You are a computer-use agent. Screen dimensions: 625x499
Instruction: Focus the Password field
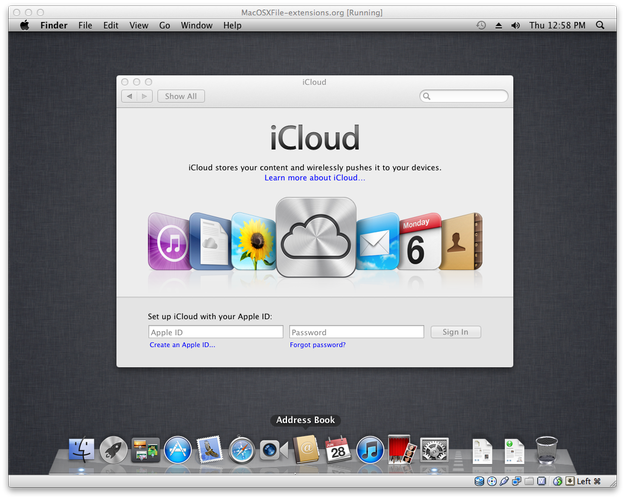[356, 332]
